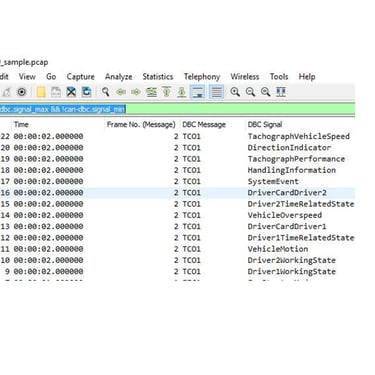Select the HandlingInformation signal row
The width and height of the screenshot is (375, 375).
pyautogui.click(x=177, y=170)
